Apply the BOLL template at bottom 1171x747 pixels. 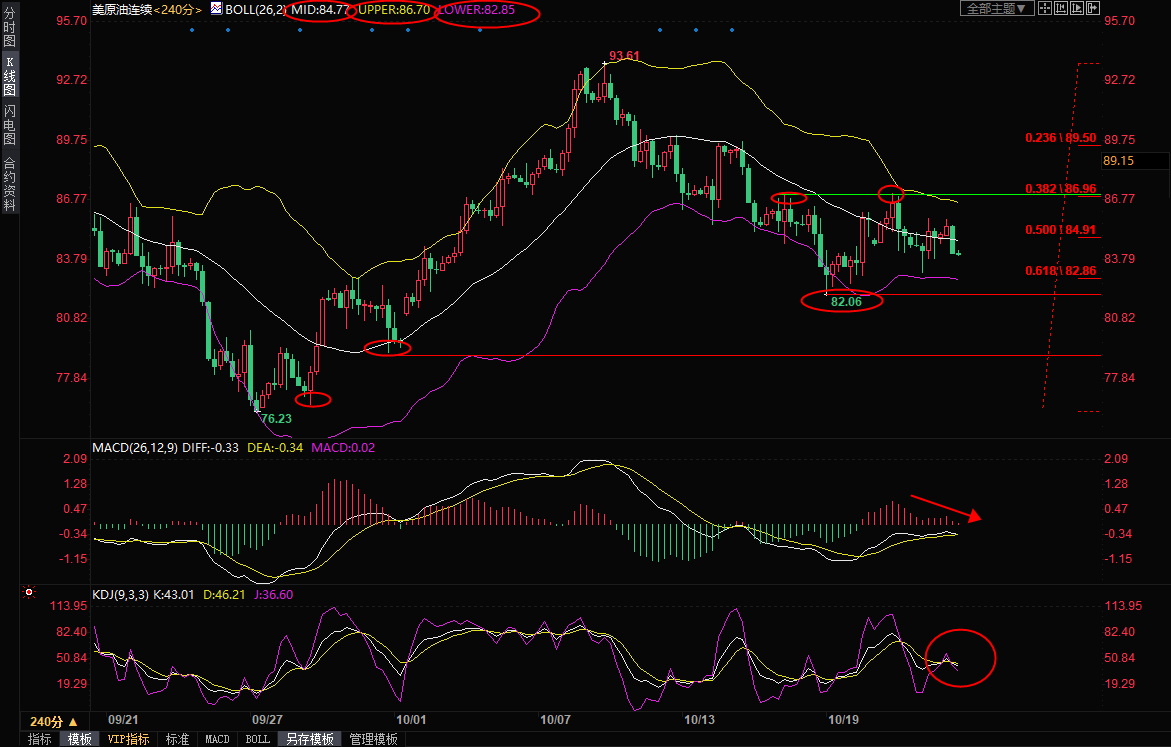coord(257,739)
